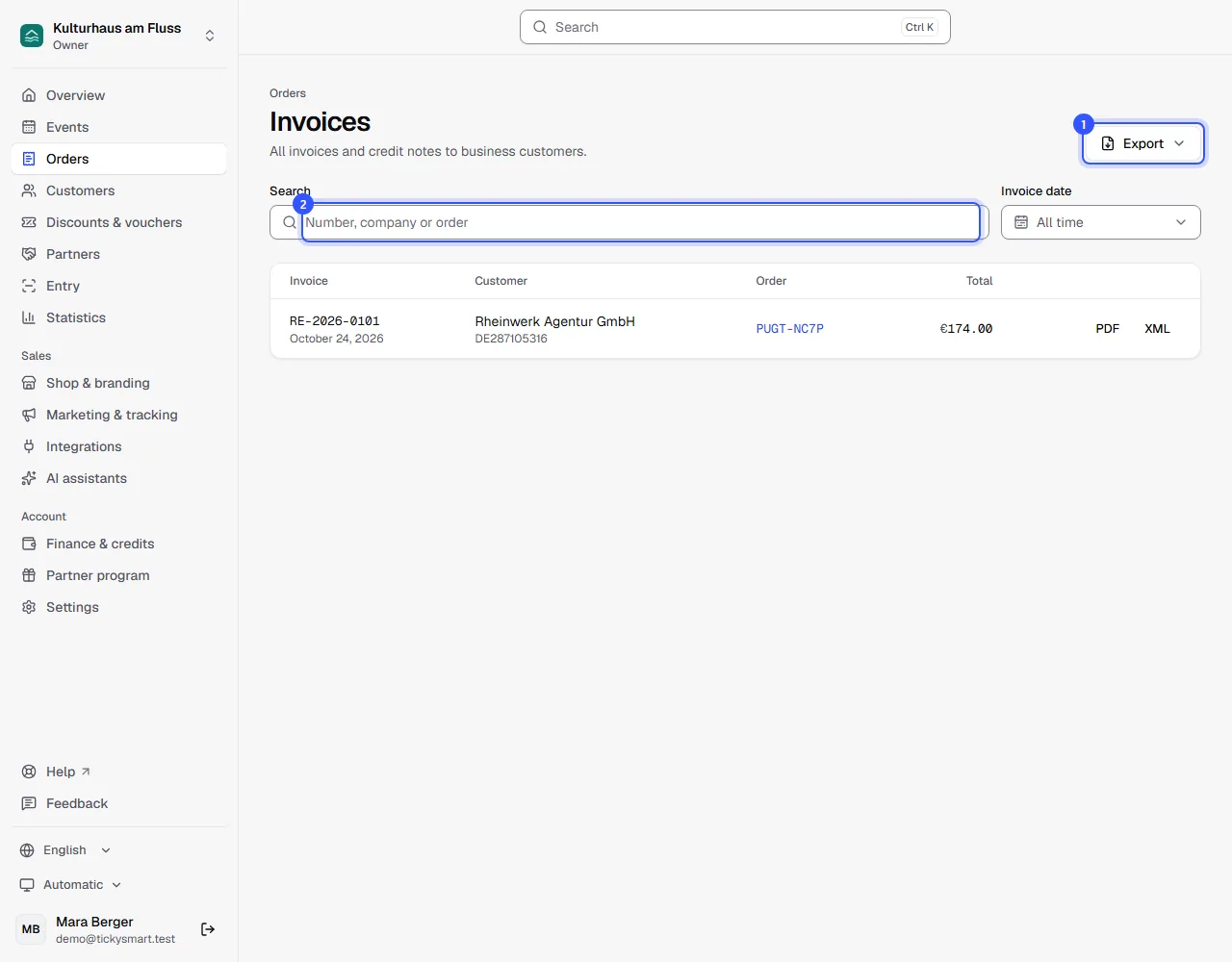The image size is (1232, 962).
Task: Click the Customer column header
Action: tap(501, 281)
